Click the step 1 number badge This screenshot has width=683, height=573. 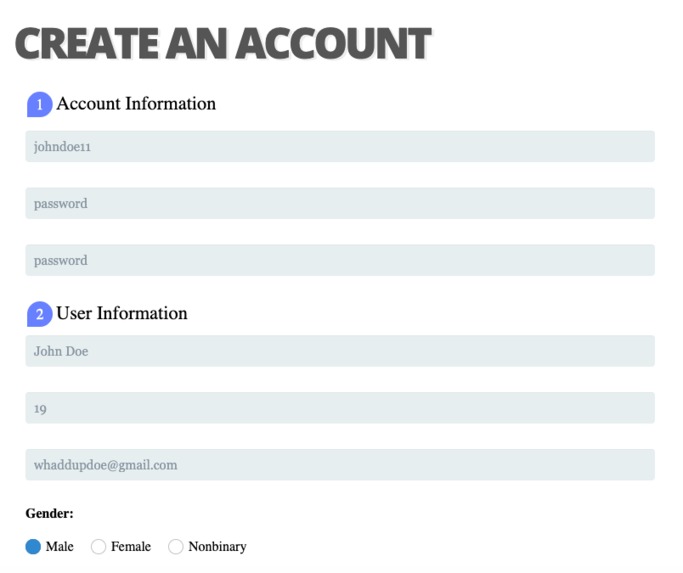click(x=40, y=105)
